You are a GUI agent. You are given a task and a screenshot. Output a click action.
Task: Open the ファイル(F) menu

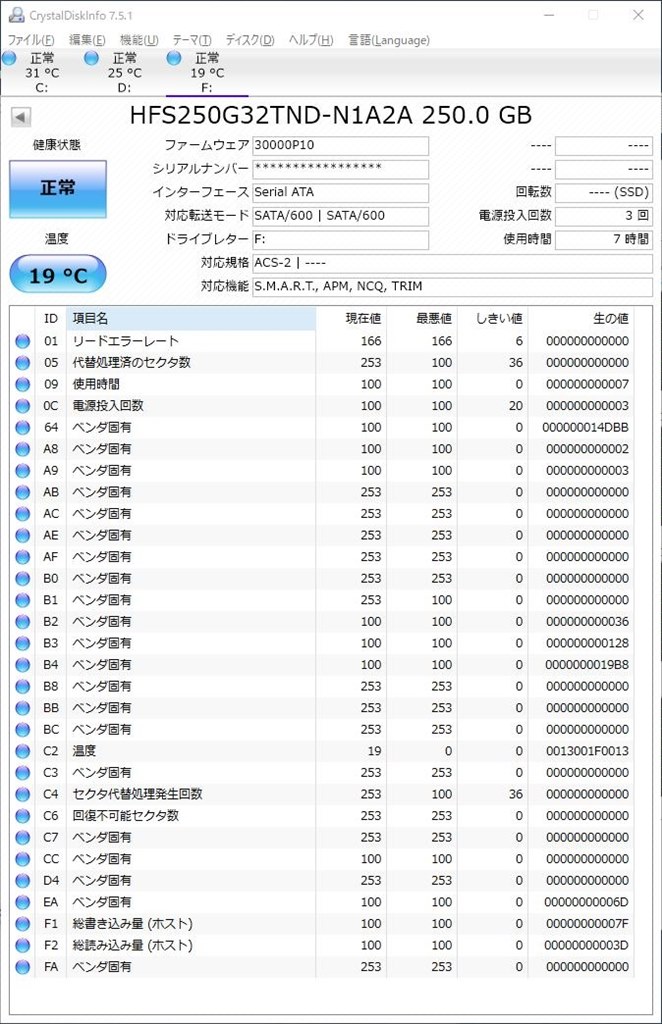(31, 40)
